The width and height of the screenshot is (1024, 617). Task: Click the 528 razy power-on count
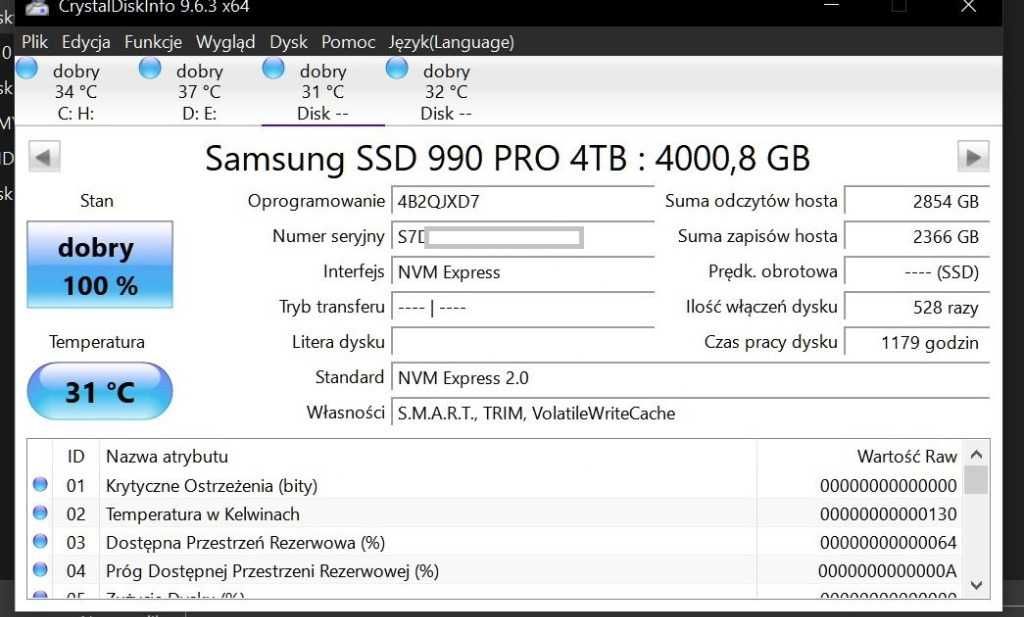pos(917,307)
